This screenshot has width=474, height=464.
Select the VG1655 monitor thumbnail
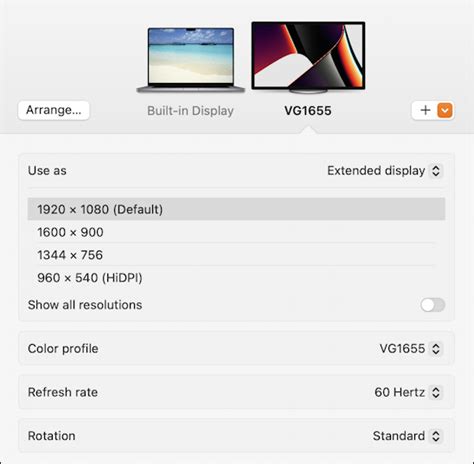(308, 57)
